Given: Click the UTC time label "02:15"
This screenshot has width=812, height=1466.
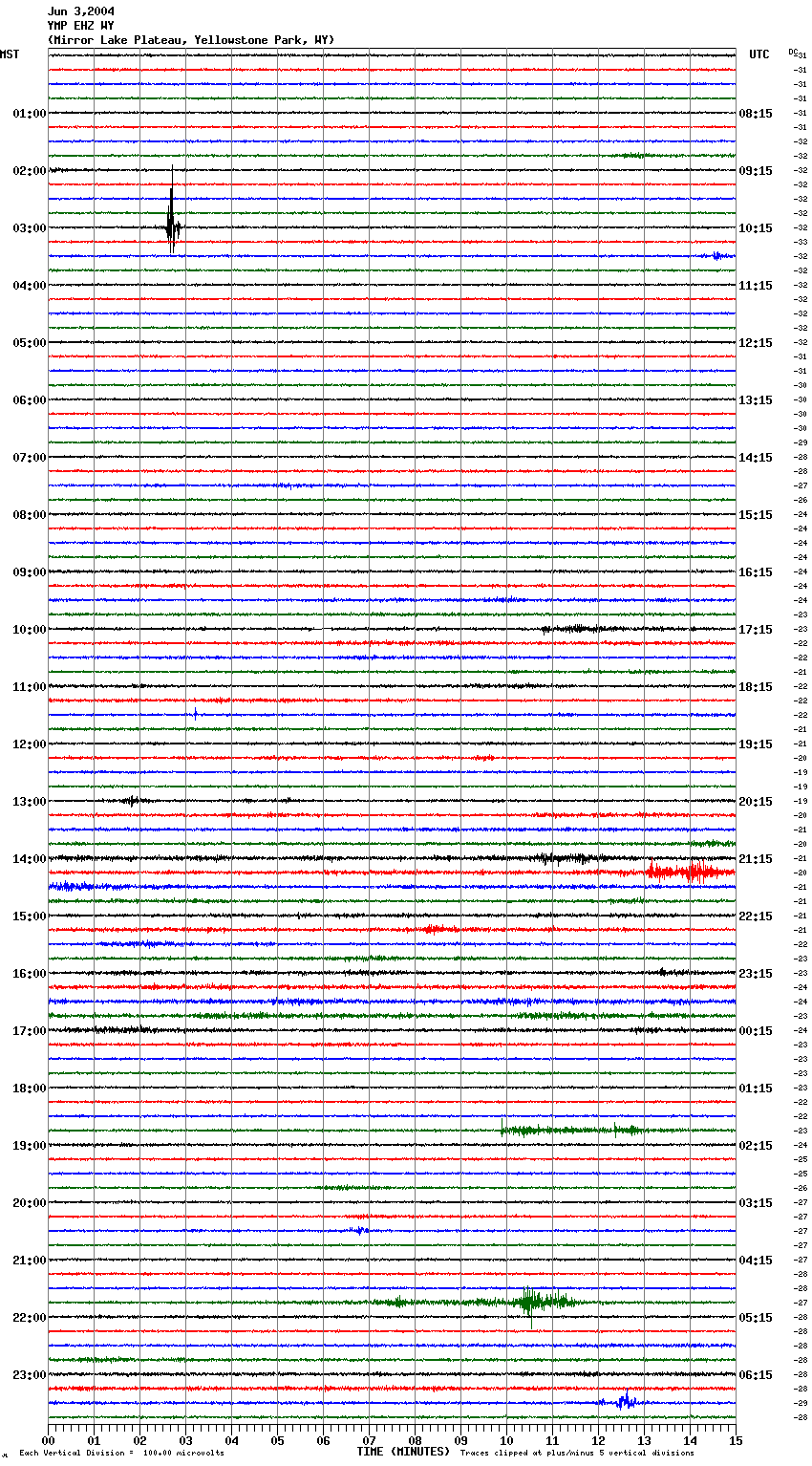Looking at the screenshot, I should [x=756, y=1146].
